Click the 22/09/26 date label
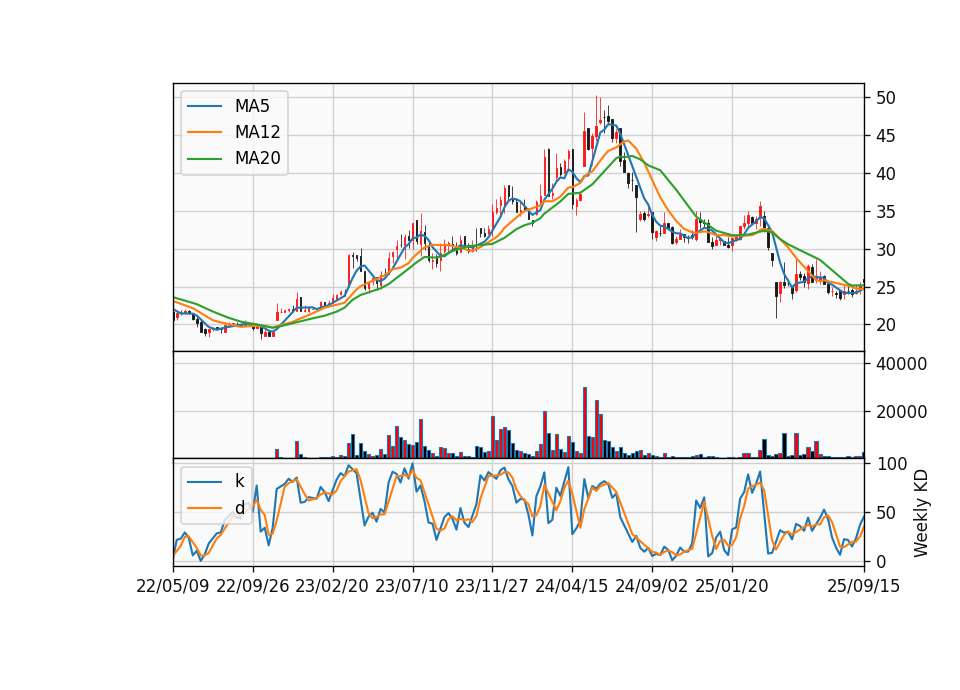Image resolution: width=960 pixels, height=690 pixels. pyautogui.click(x=253, y=586)
